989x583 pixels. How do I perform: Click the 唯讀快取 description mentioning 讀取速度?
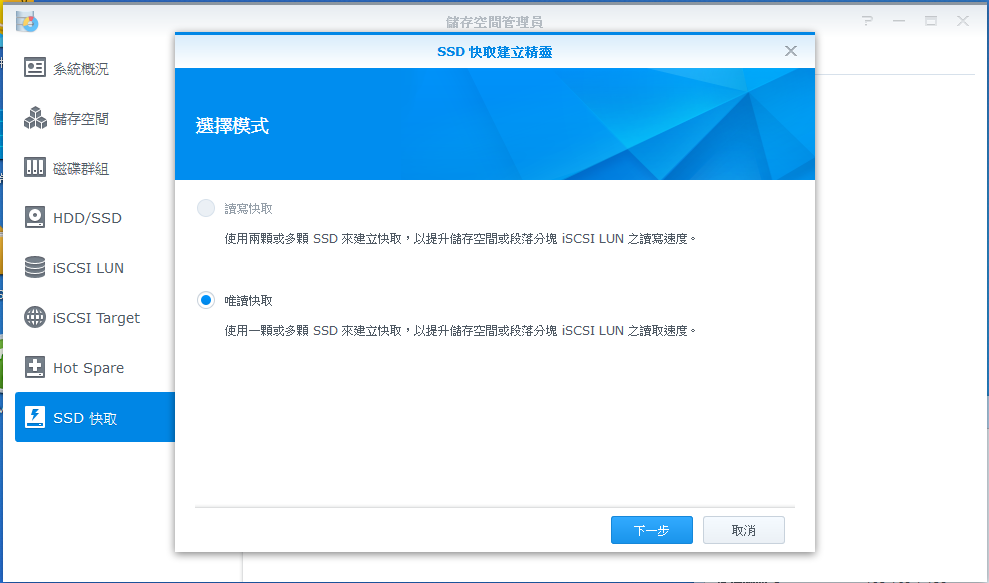[460, 331]
